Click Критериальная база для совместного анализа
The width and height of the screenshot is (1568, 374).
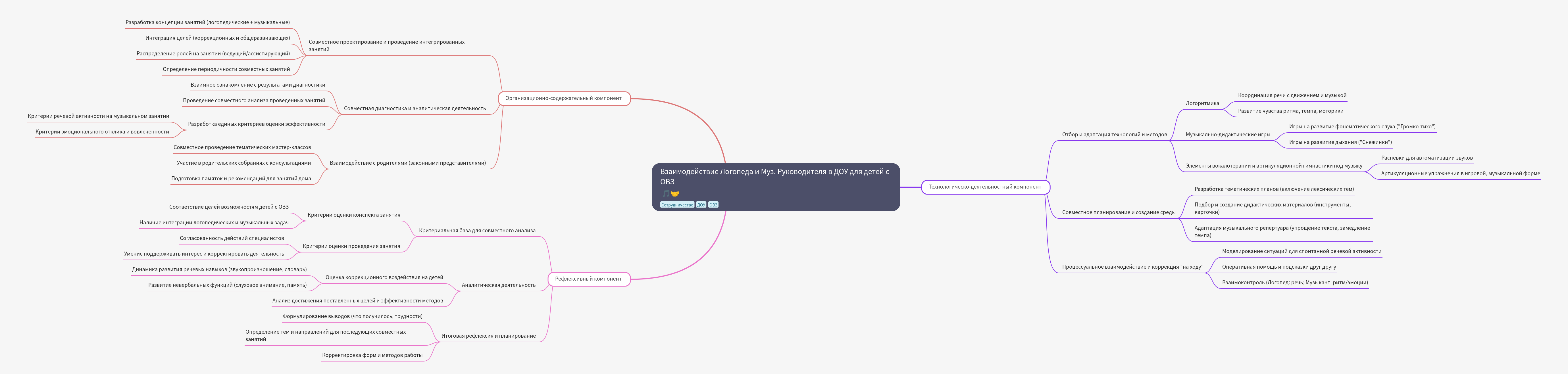[477, 231]
